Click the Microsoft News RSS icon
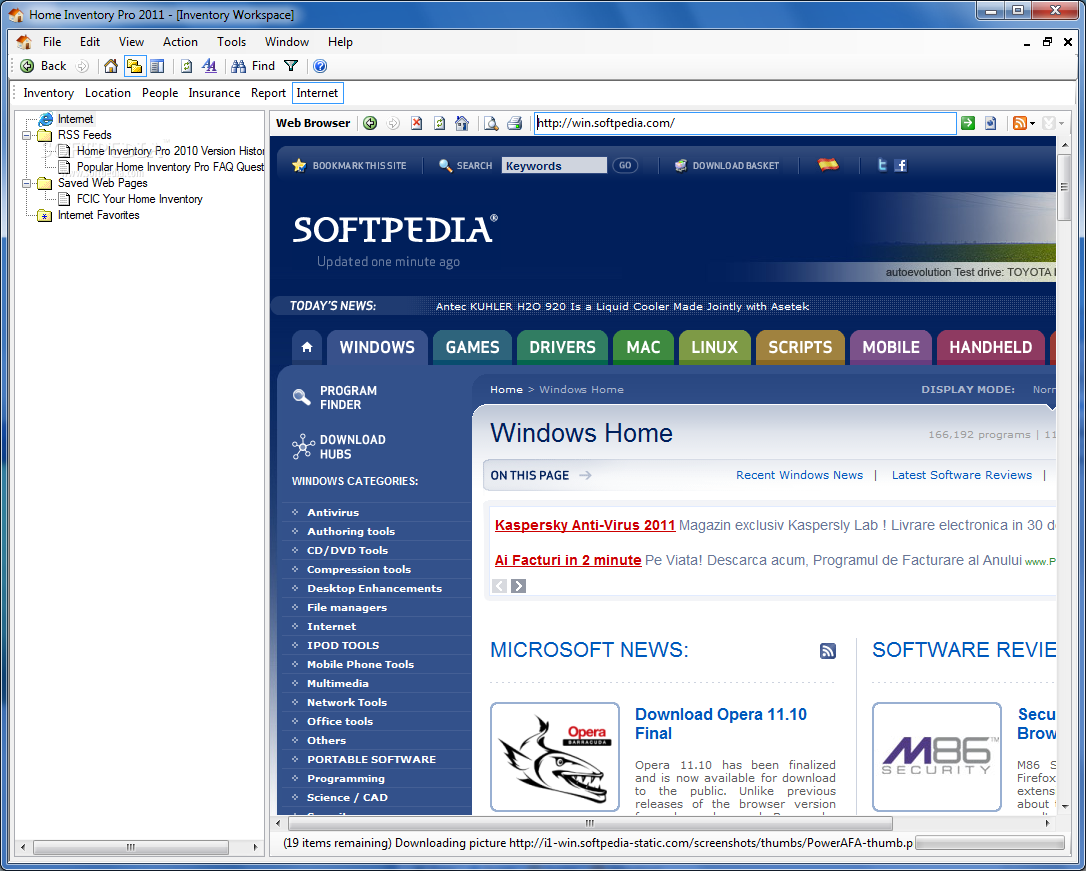The image size is (1086, 871). pos(828,651)
